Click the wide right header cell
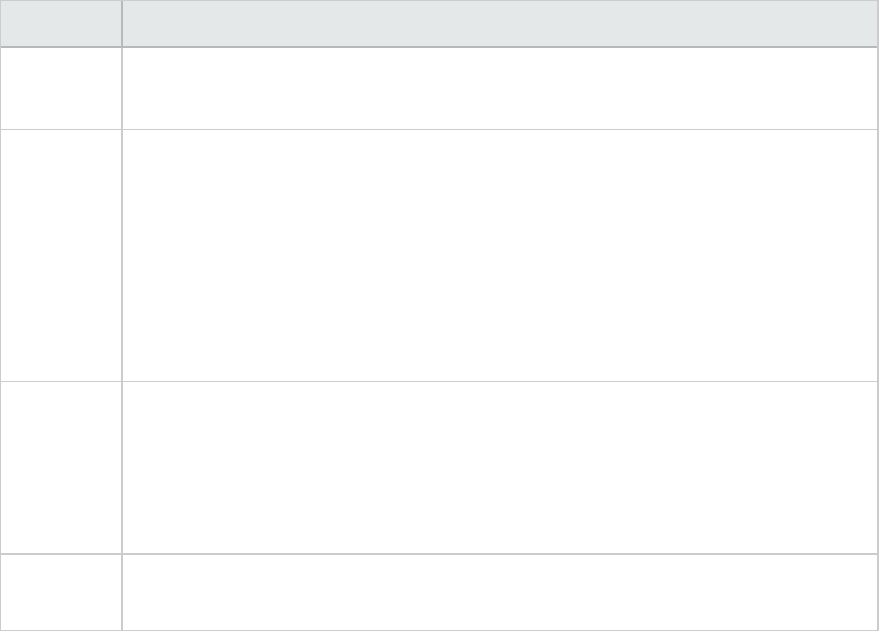This screenshot has width=879, height=631. pyautogui.click(x=493, y=23)
